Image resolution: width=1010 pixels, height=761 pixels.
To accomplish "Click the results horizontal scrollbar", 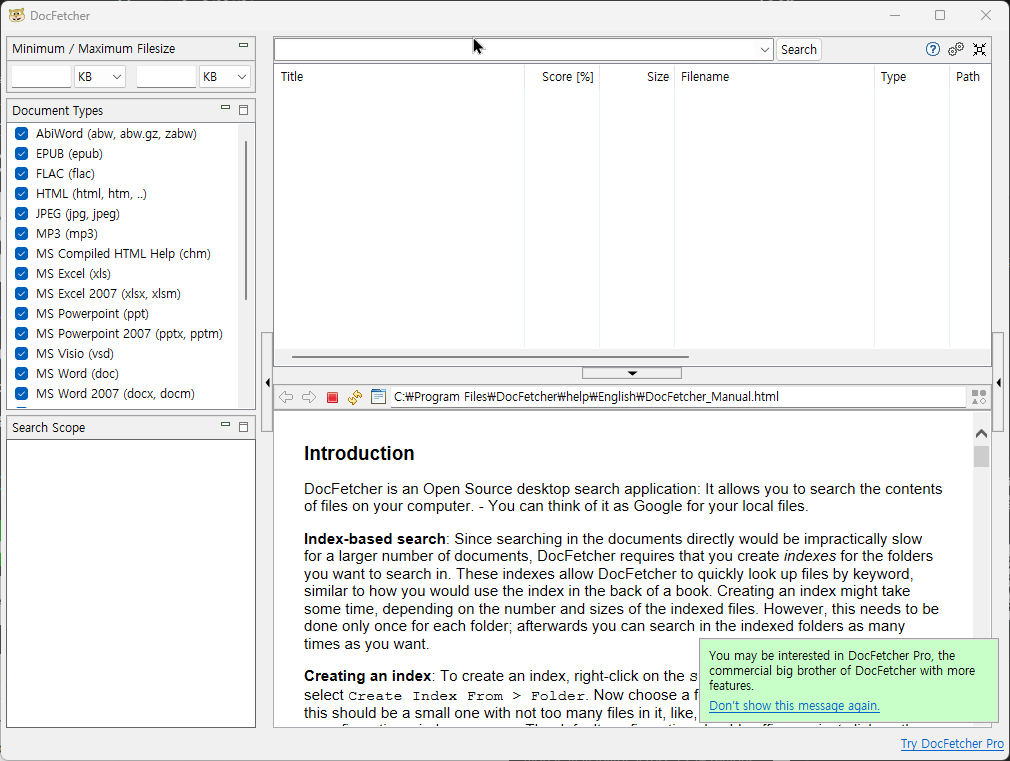I will tap(490, 356).
